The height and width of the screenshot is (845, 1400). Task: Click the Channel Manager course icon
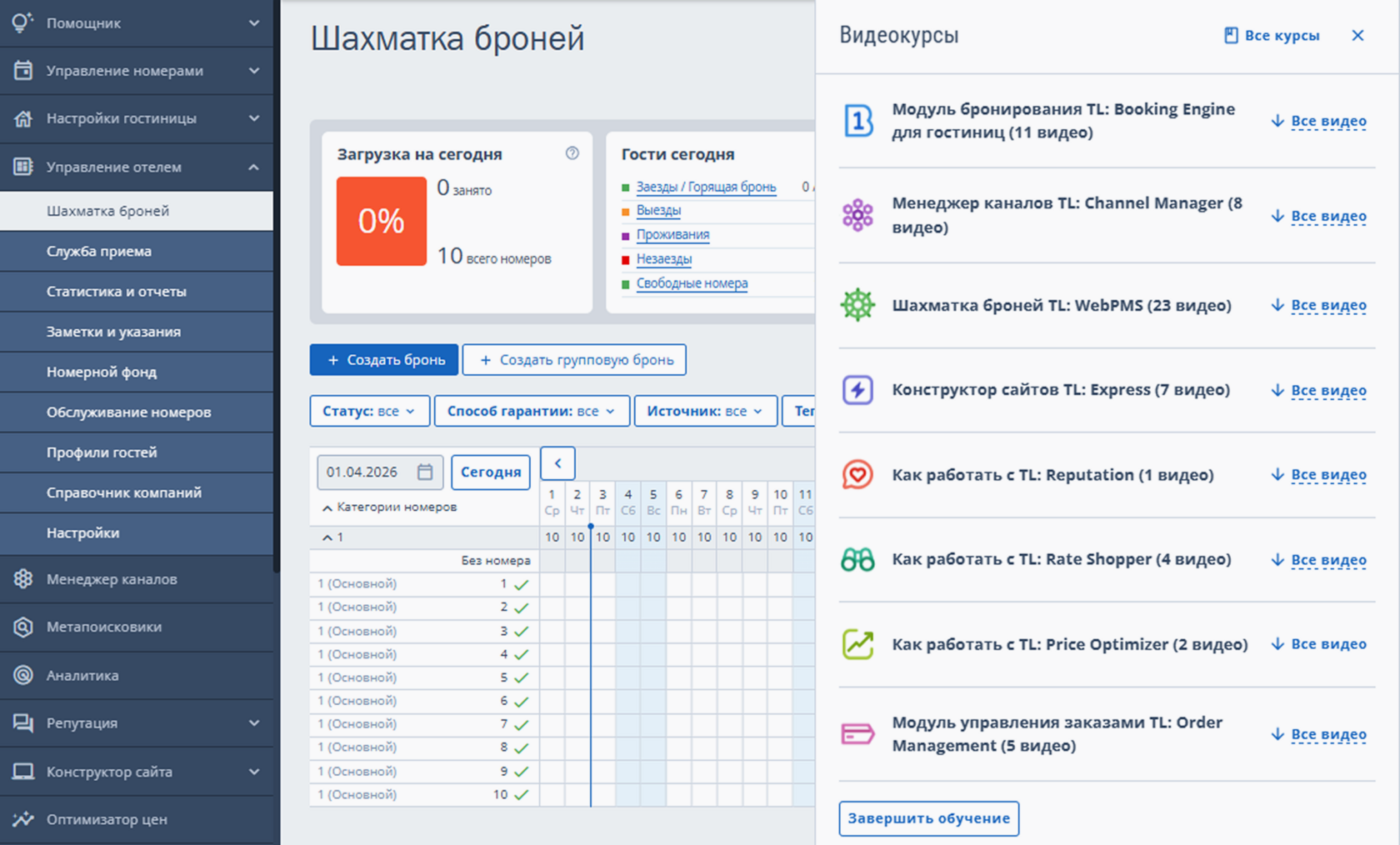pos(857,215)
